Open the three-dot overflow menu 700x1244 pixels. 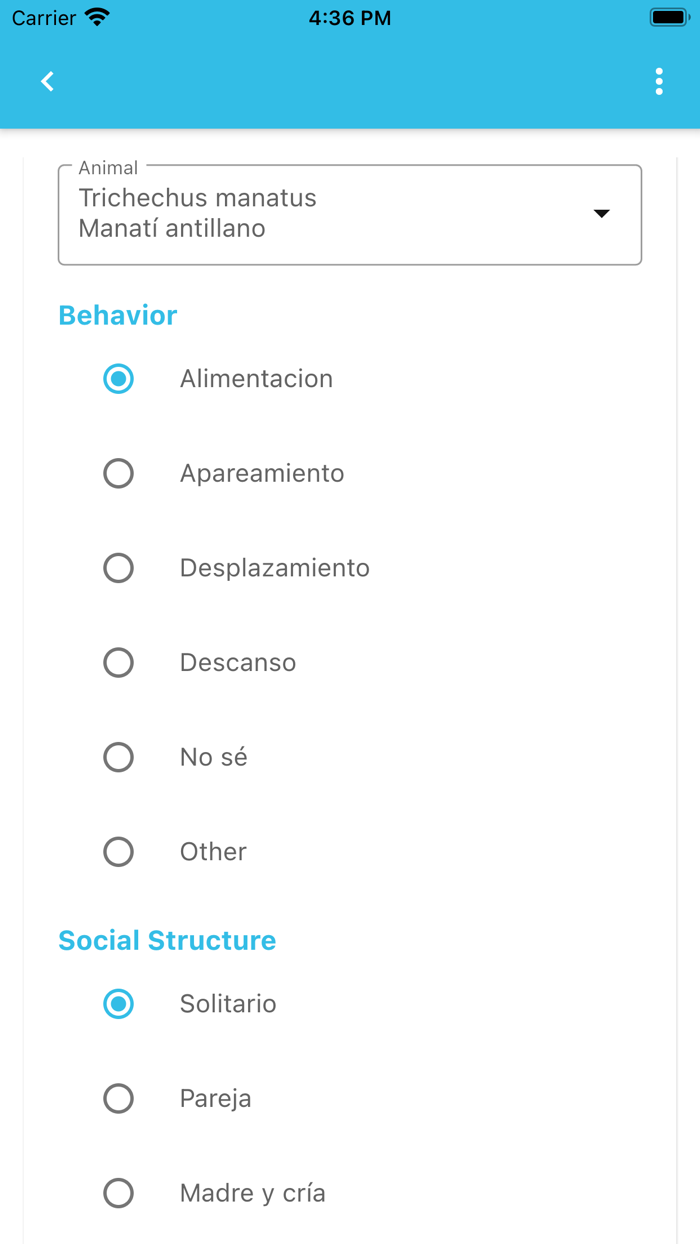click(659, 82)
